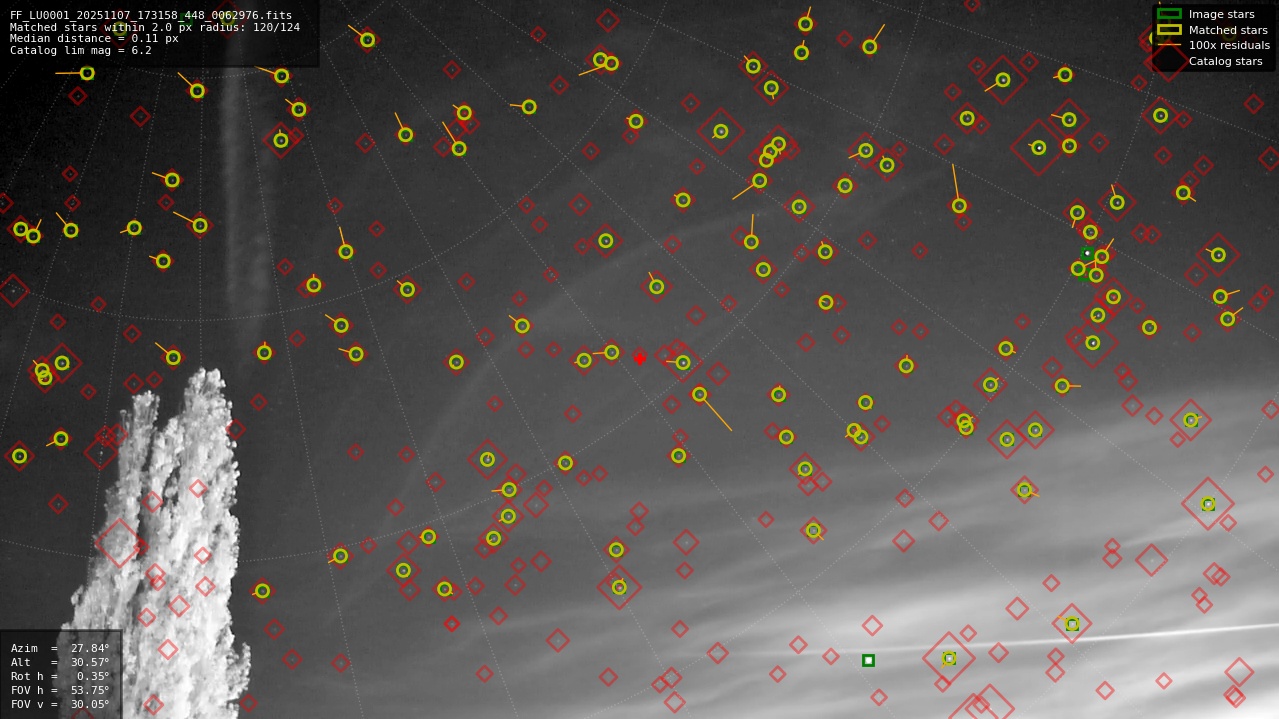Click the yellow Matched stars legend marker
This screenshot has width=1279, height=719.
click(x=1169, y=30)
